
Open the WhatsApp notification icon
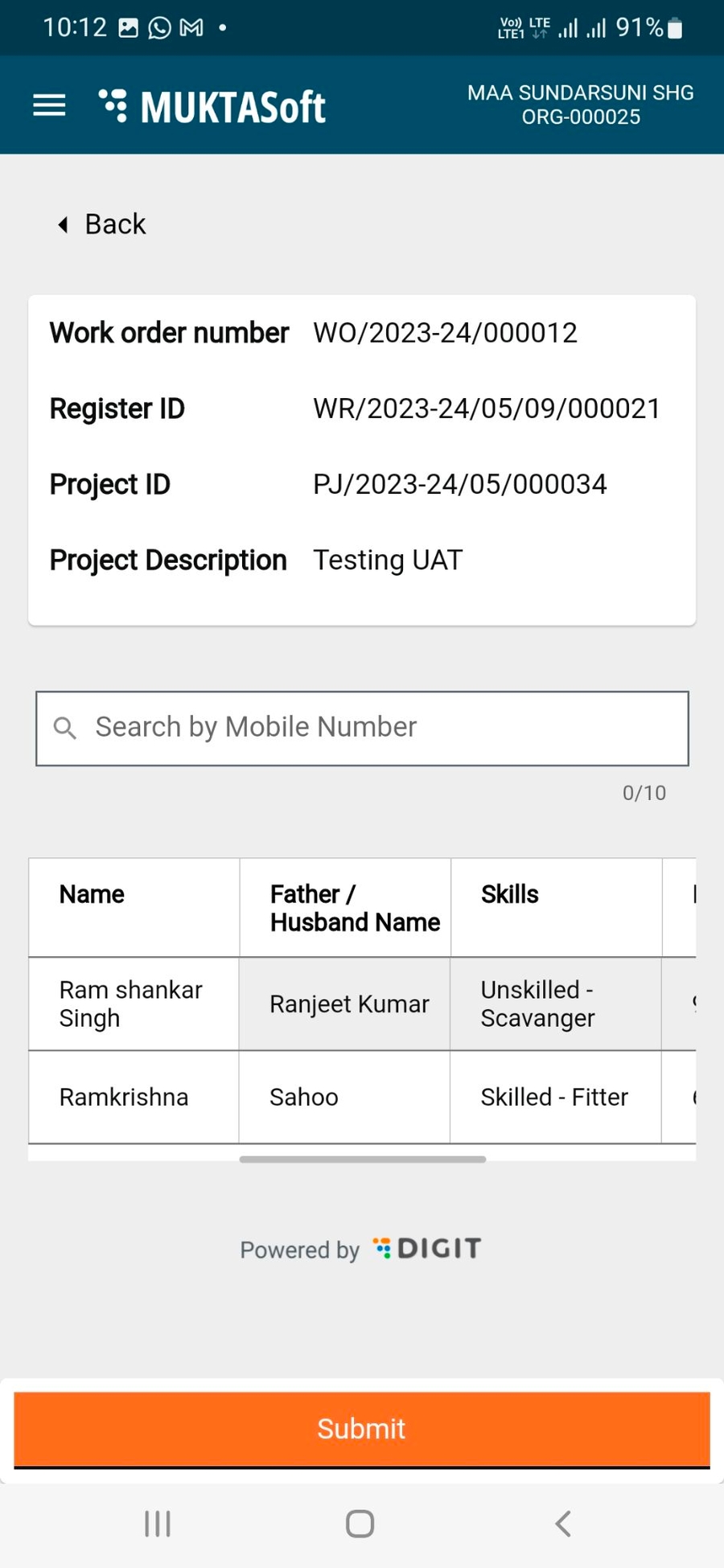click(160, 28)
